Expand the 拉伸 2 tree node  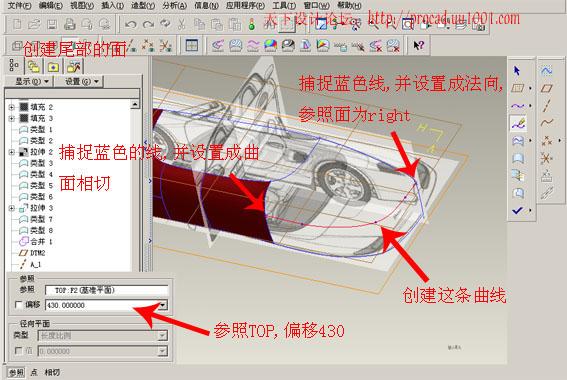point(11,152)
